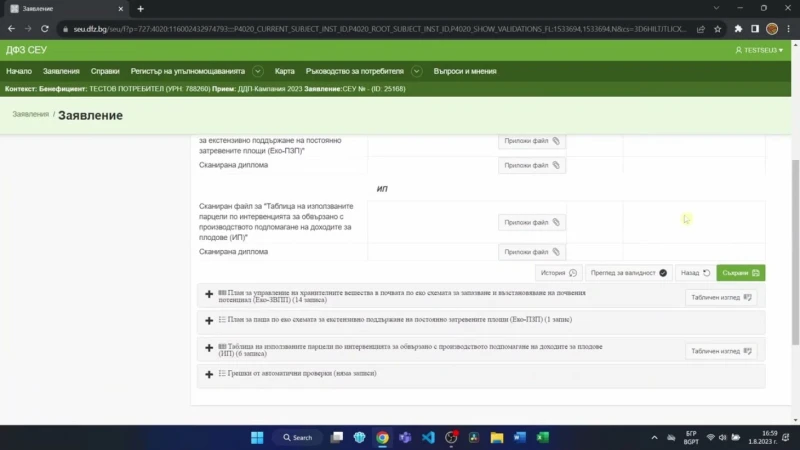Open the TESTSEU3 user menu

pyautogui.click(x=759, y=50)
